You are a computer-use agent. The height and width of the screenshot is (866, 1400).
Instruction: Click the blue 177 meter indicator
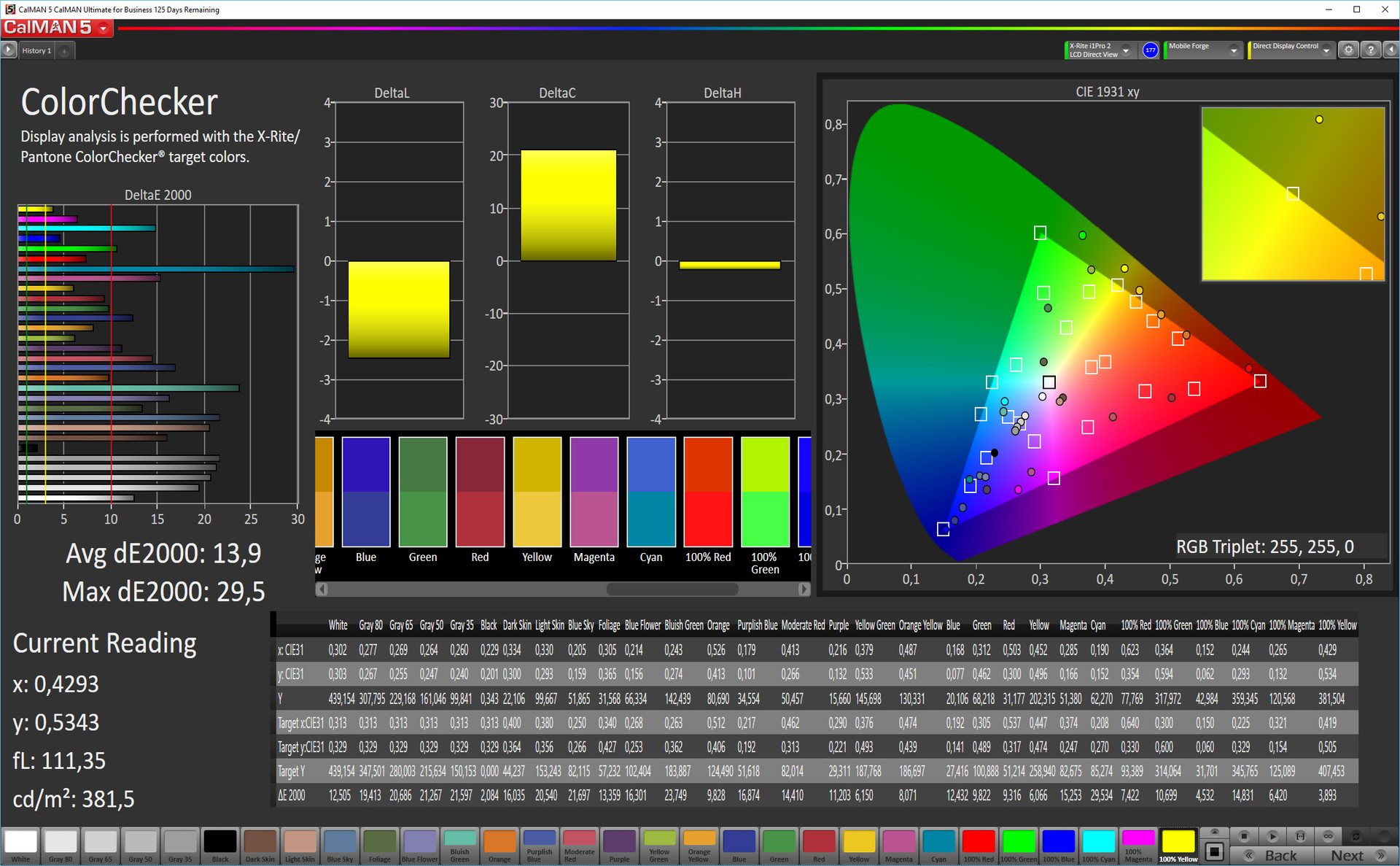[x=1150, y=50]
